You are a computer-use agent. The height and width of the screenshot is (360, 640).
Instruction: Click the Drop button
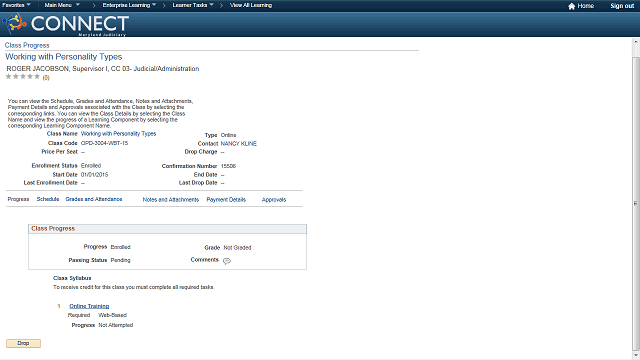click(x=23, y=343)
